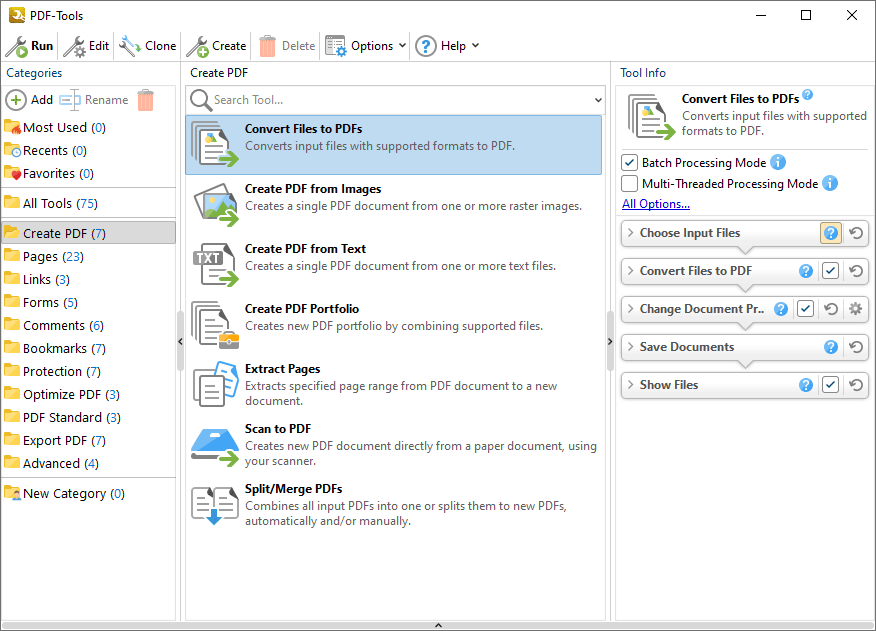Enable Multi-Threaded Processing Mode

(629, 183)
